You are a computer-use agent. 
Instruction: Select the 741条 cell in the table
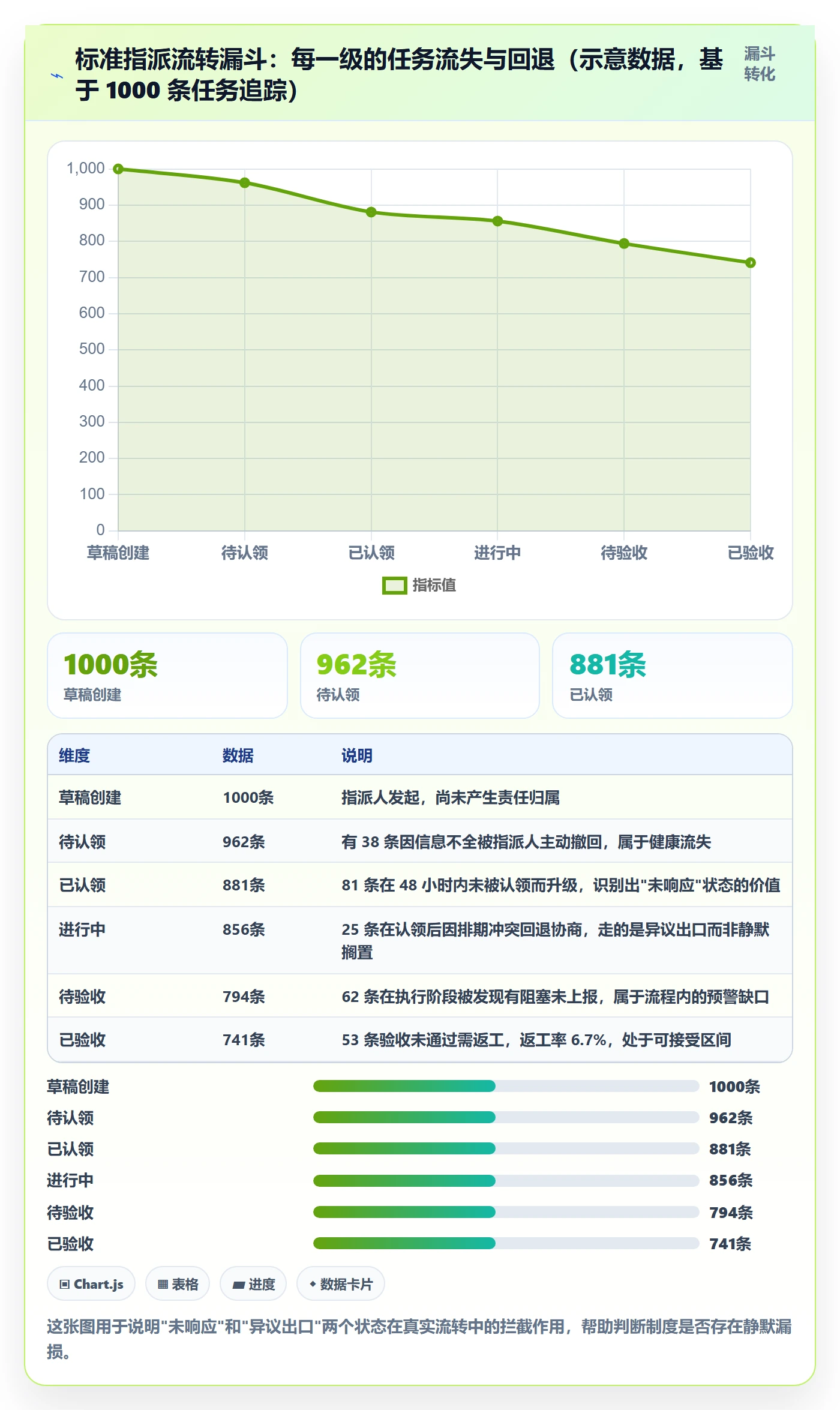pos(244,1040)
